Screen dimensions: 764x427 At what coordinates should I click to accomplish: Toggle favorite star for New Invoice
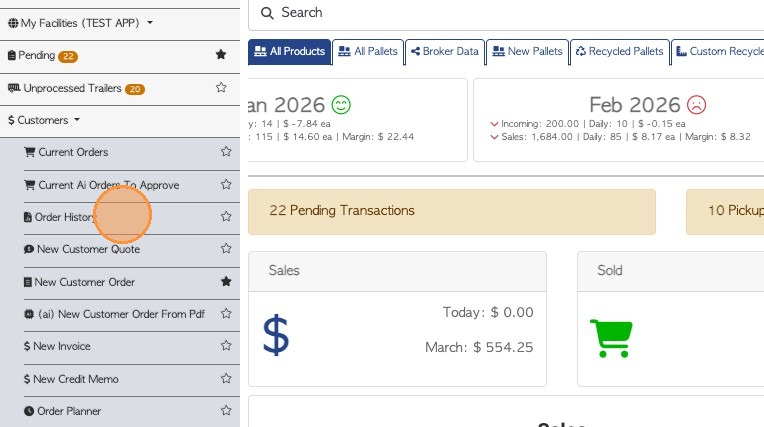pos(226,347)
